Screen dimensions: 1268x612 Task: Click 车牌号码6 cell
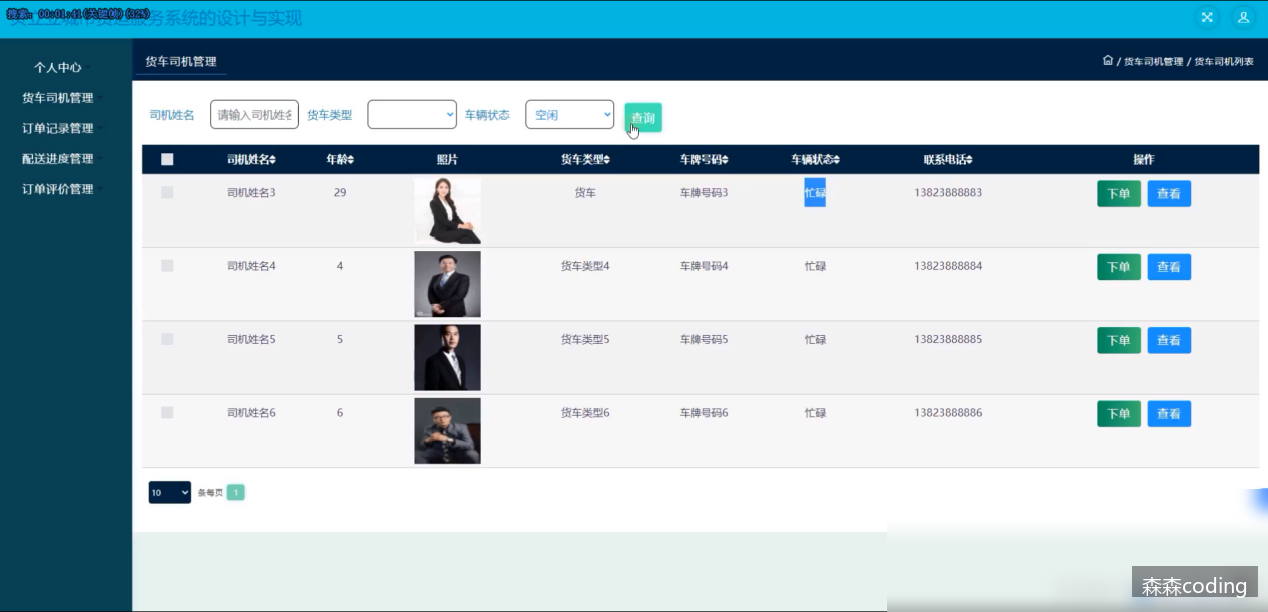click(704, 413)
